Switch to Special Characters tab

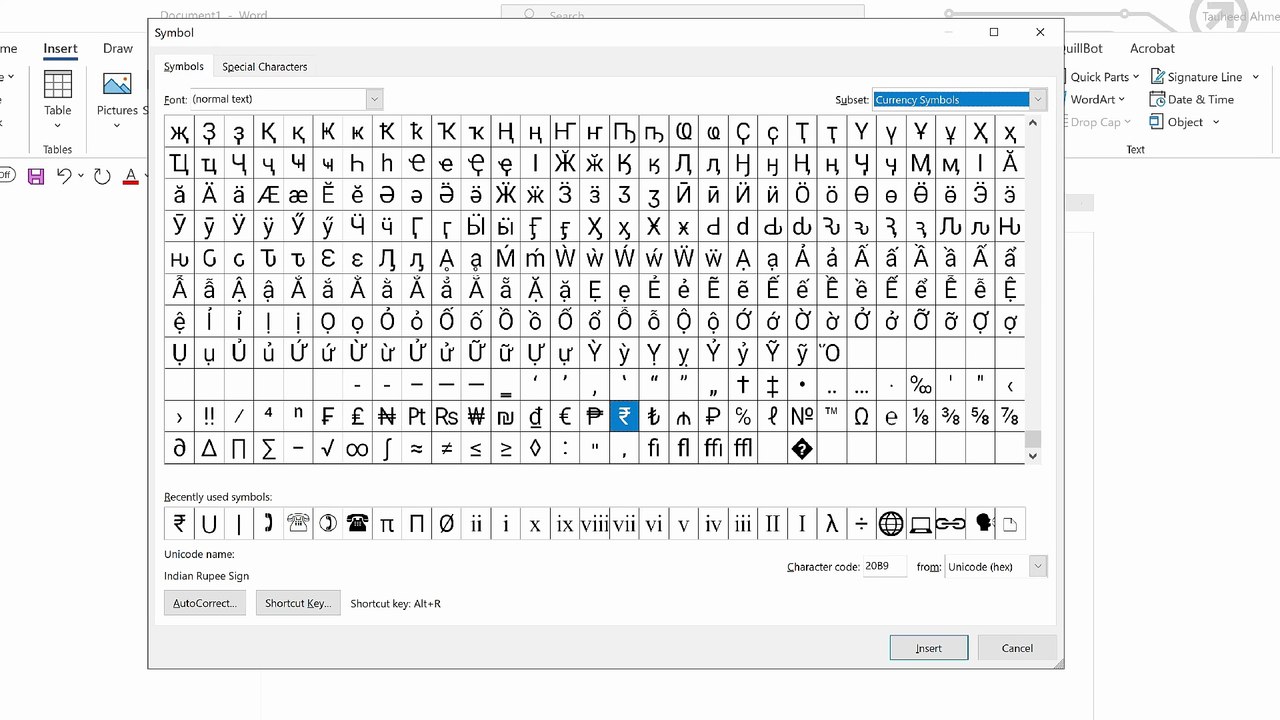click(265, 67)
